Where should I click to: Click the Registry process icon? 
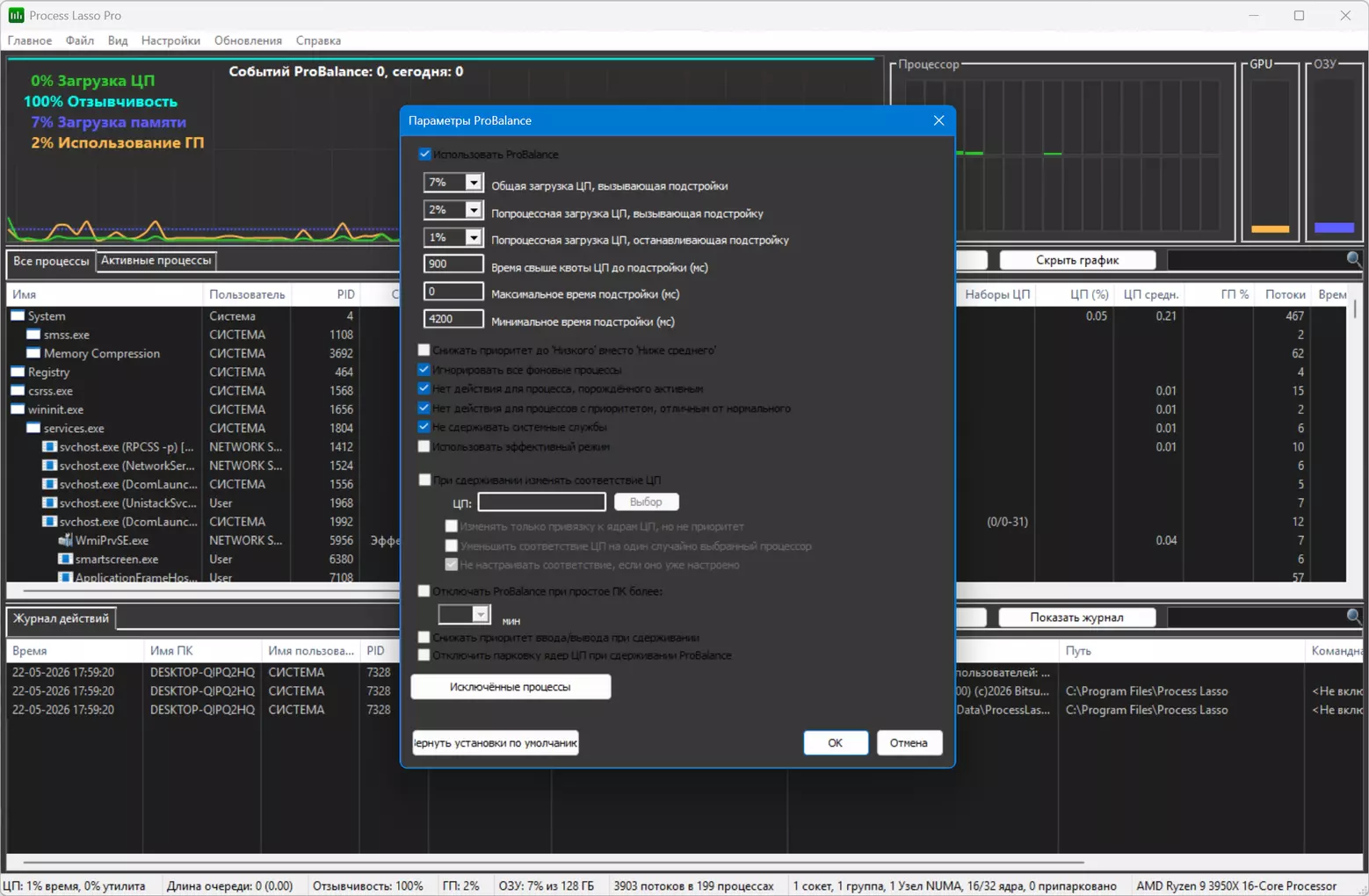click(x=18, y=372)
